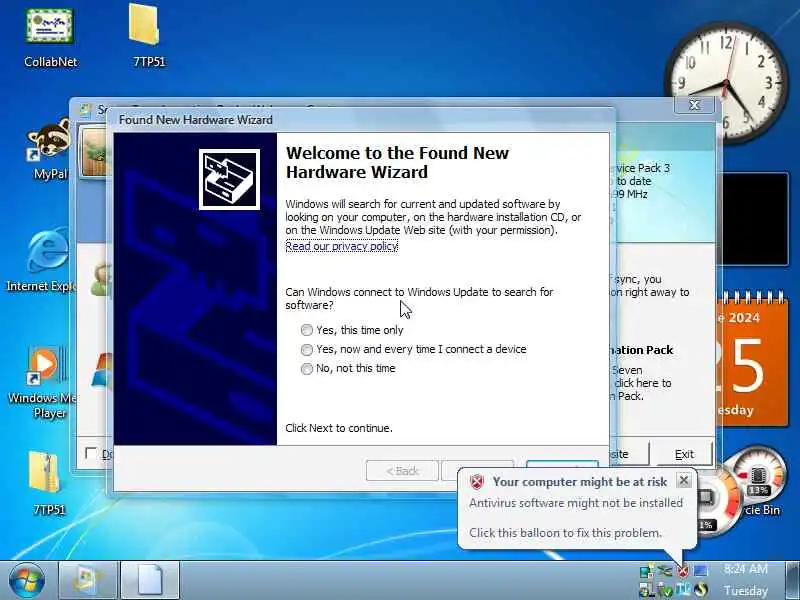Click the red shield security tray icon
This screenshot has height=600, width=800.
tap(683, 571)
